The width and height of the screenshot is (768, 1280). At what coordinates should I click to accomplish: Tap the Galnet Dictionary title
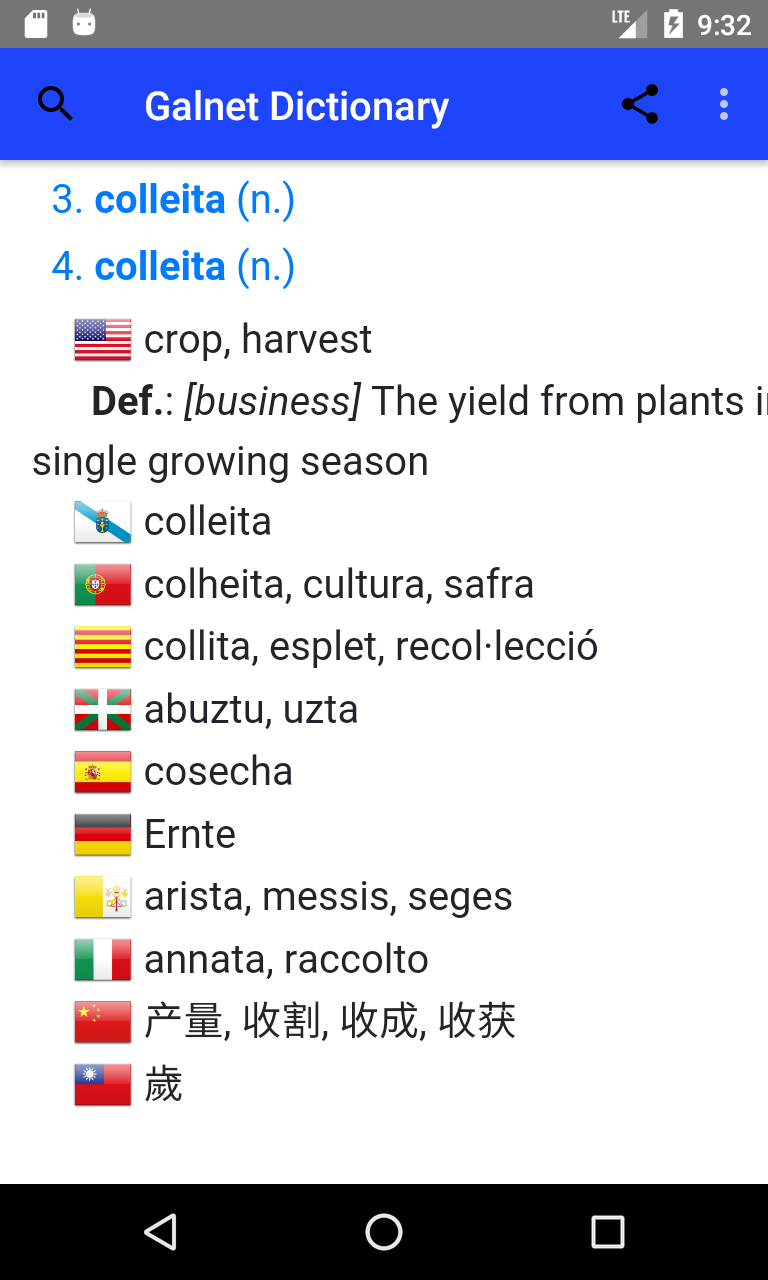[296, 106]
